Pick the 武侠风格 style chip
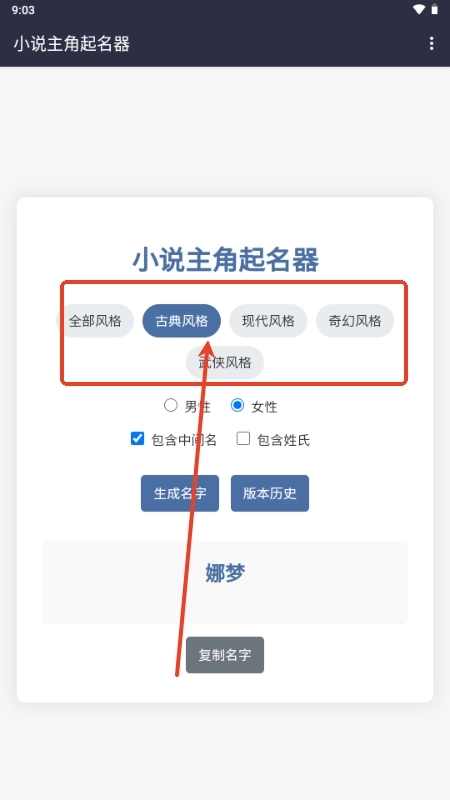Image resolution: width=450 pixels, height=800 pixels. coord(225,363)
